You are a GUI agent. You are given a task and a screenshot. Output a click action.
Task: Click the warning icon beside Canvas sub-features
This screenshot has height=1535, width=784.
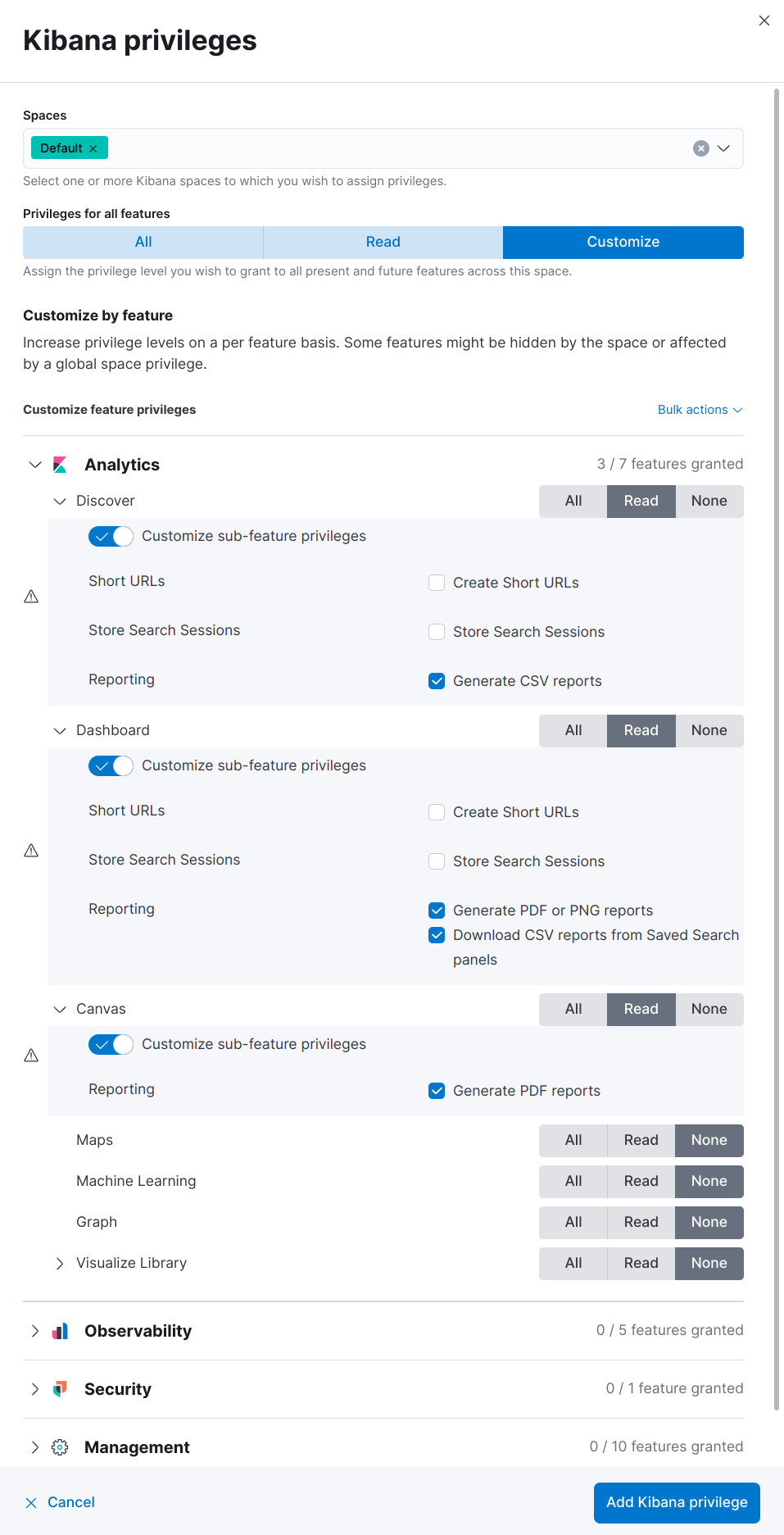[31, 1056]
